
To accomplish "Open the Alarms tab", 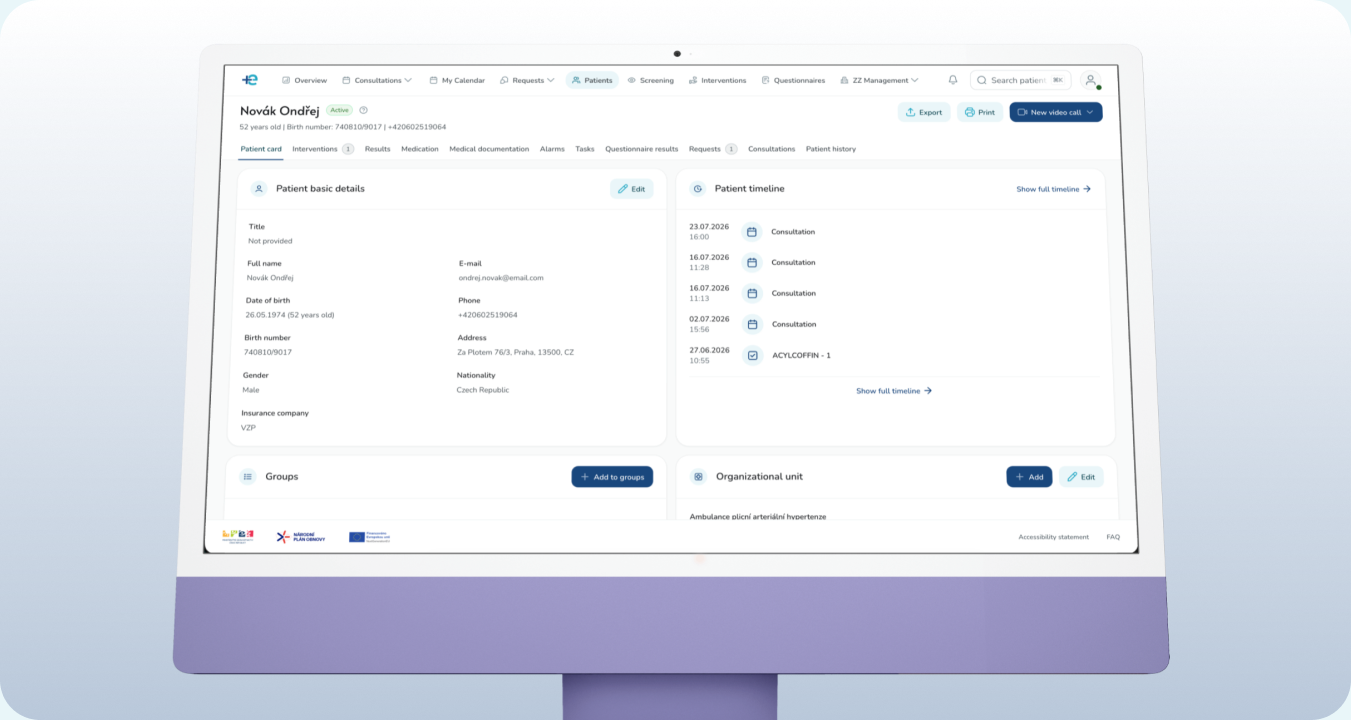I will click(x=552, y=149).
